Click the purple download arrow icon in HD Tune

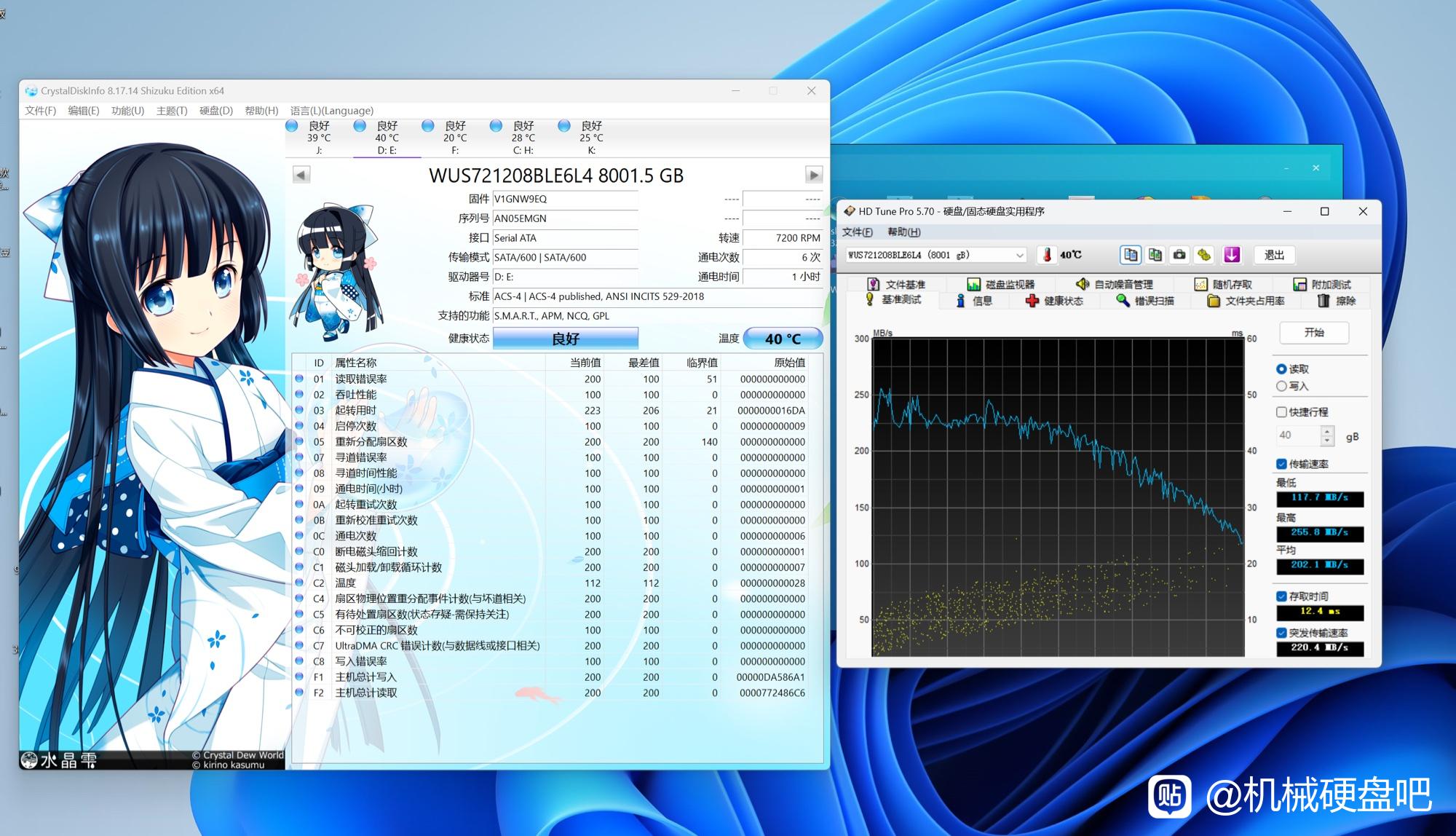(1232, 255)
